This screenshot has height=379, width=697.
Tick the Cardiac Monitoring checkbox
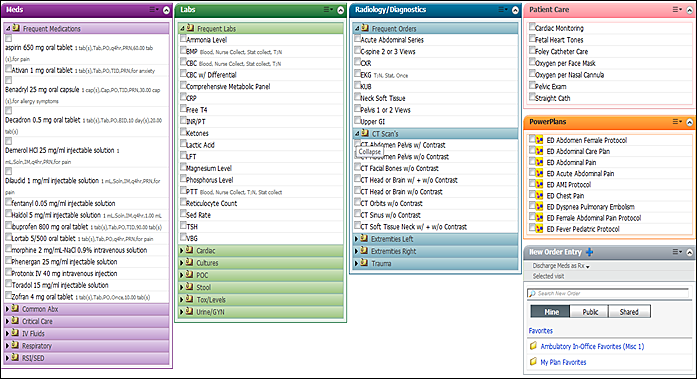pos(532,27)
